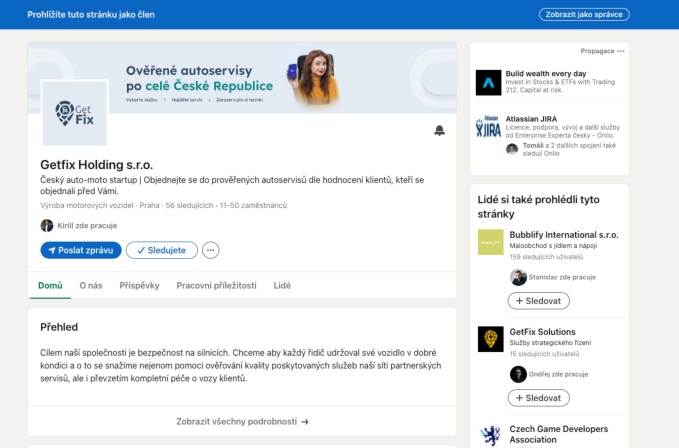
Task: Click Stanislav zde pracuje text
Action: coord(562,277)
